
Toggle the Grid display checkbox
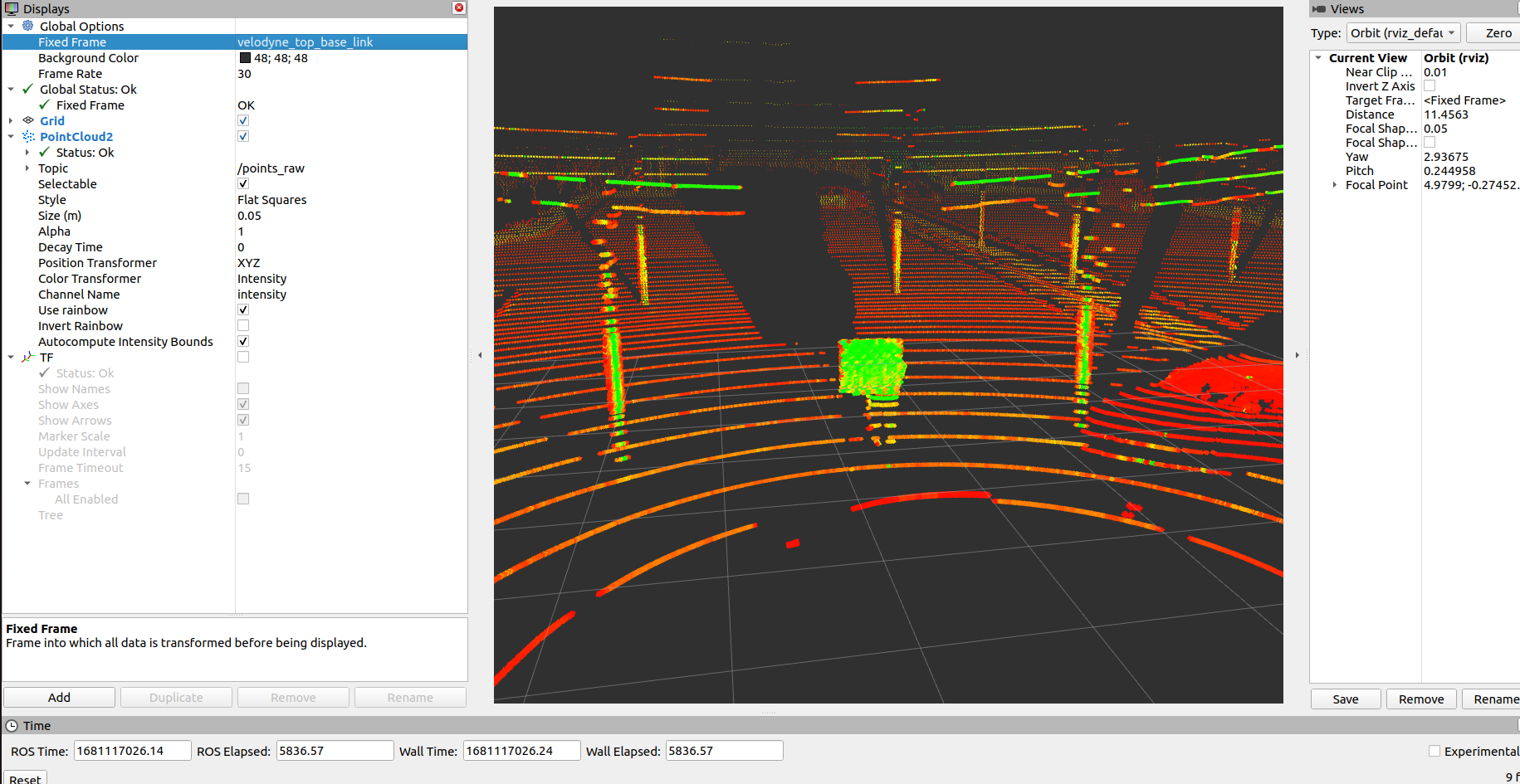coord(243,120)
